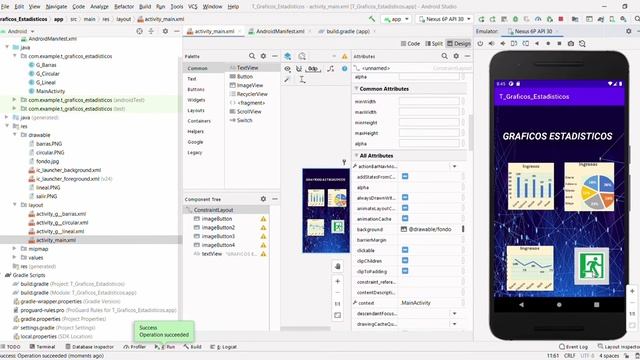Screen dimensions: 640x360
Task: Open Attributes panel settings gear
Action: (456, 56)
